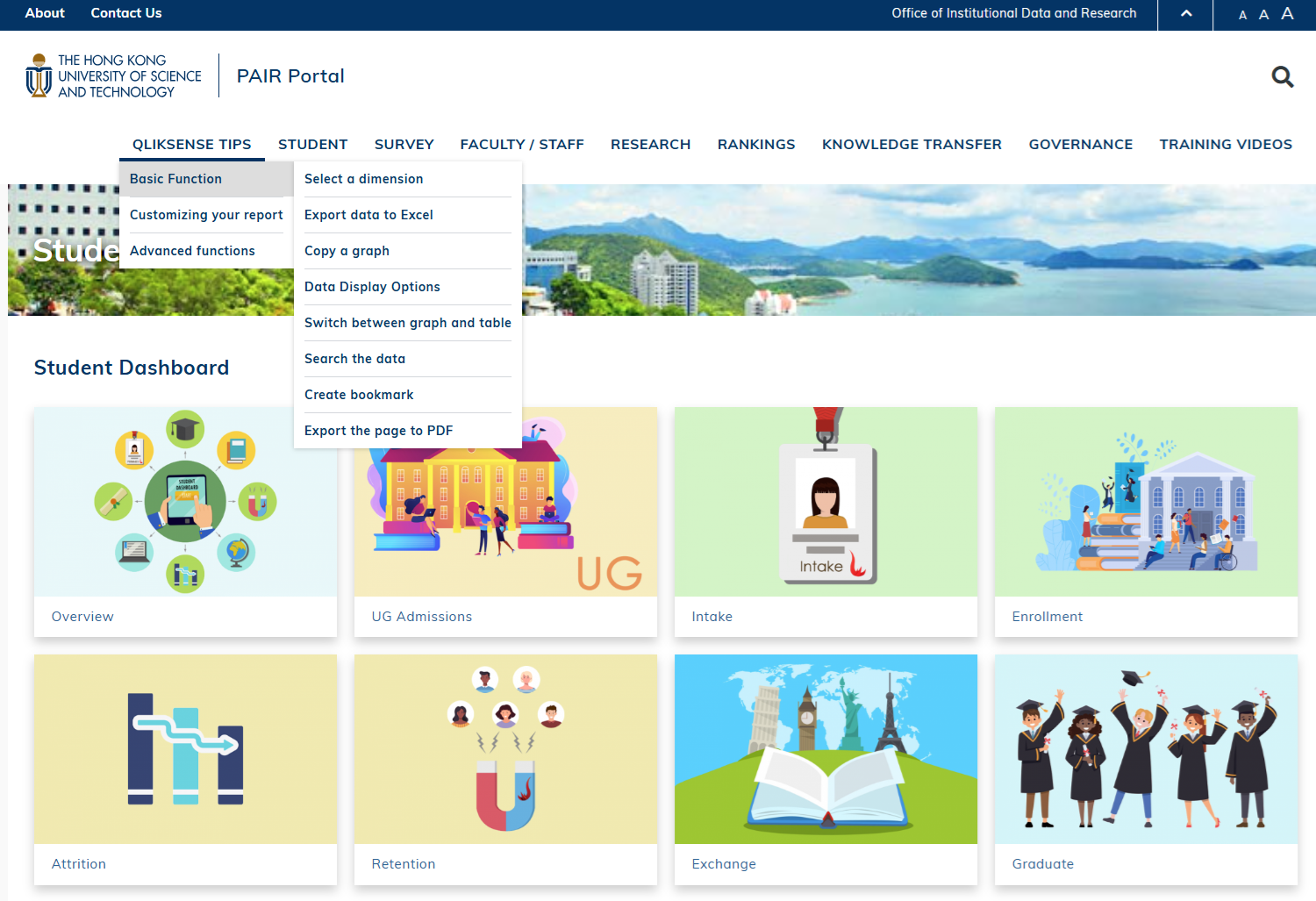Screen dimensions: 1316x901
Task: Open the Attrition card image
Action: [x=185, y=749]
